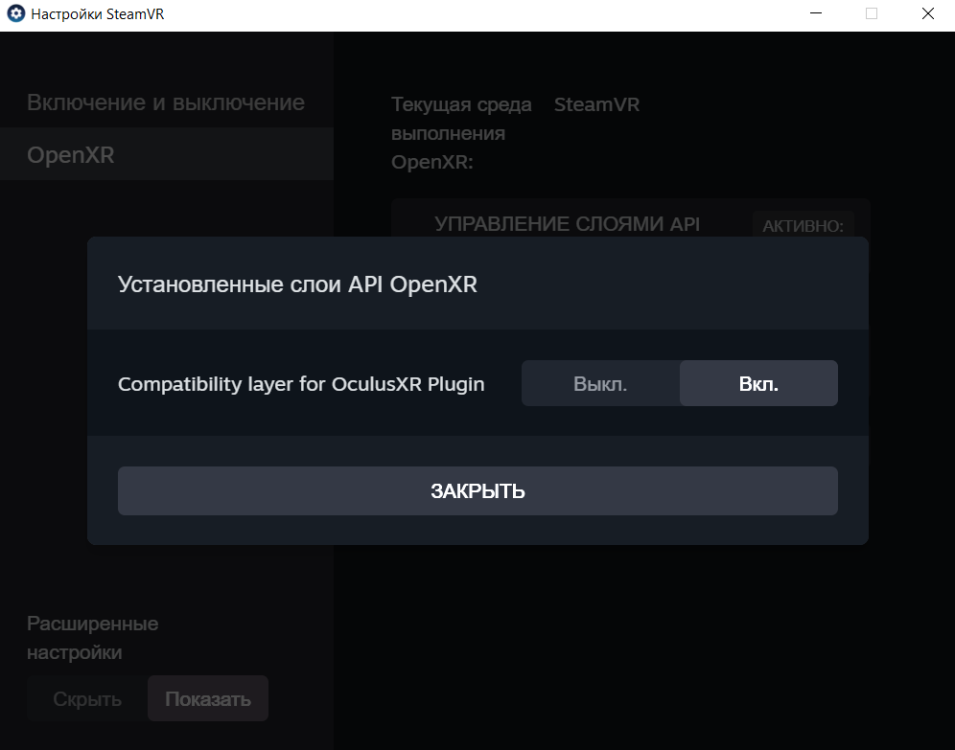Enable OculusXR compatibility layer with Вкл.
Image resolution: width=955 pixels, height=750 pixels.
click(758, 383)
